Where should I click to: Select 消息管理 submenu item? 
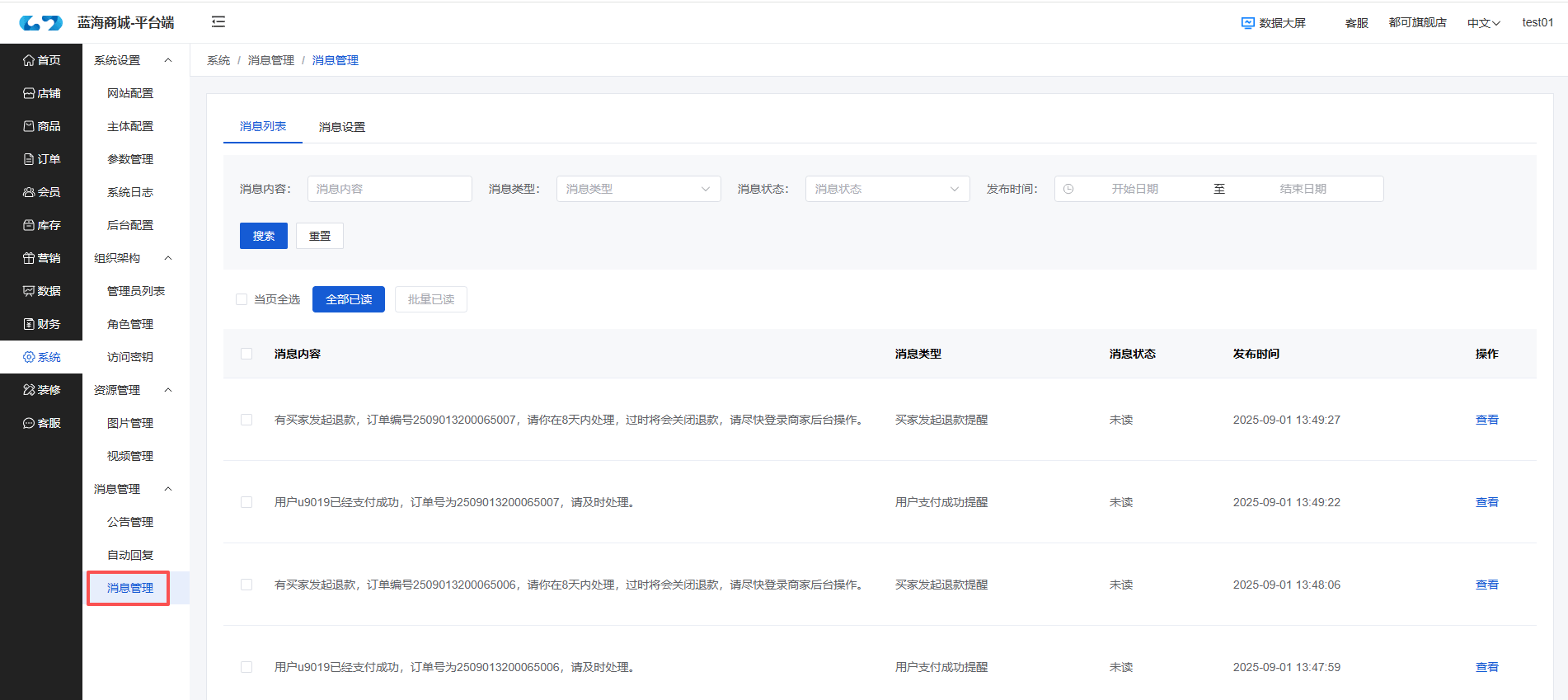130,588
